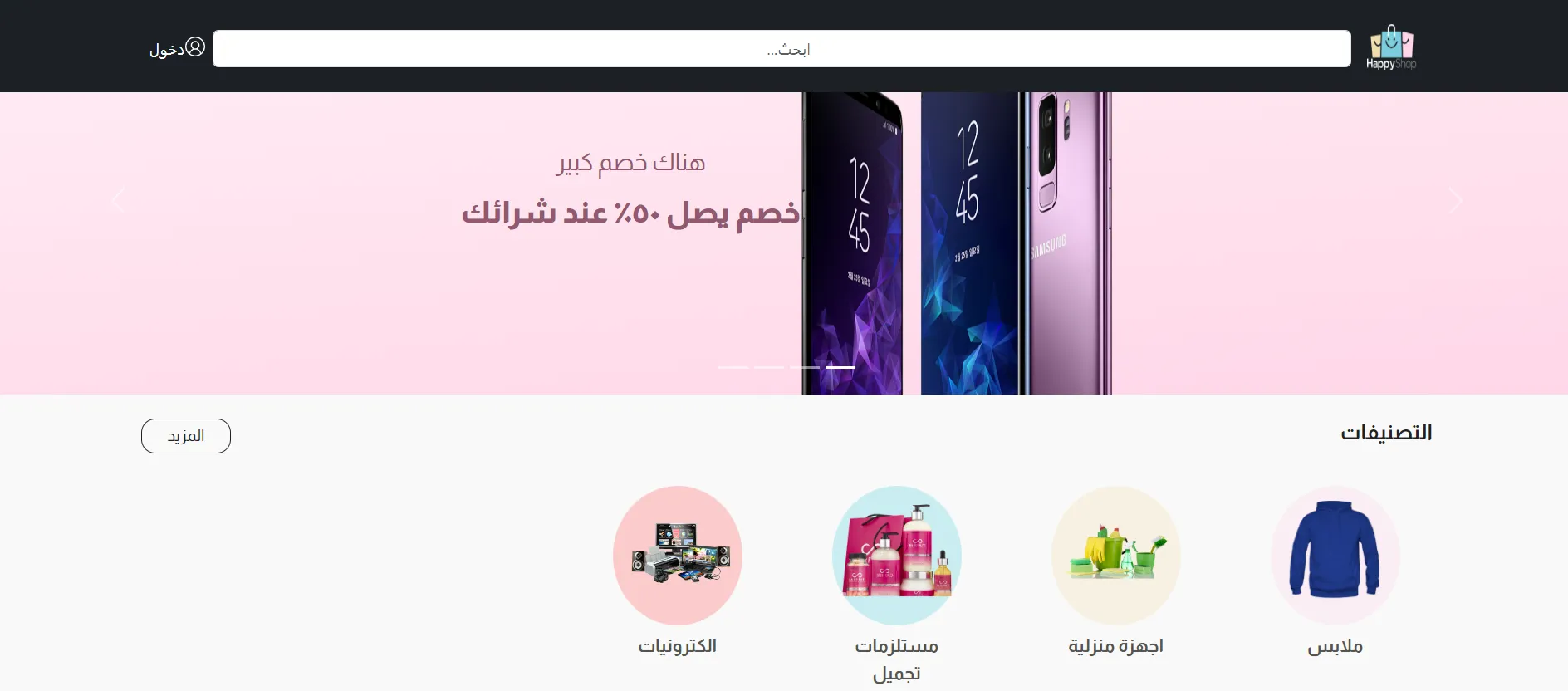Screen dimensions: 1568x691
Task: Select the first carousel slide indicator
Action: click(733, 367)
